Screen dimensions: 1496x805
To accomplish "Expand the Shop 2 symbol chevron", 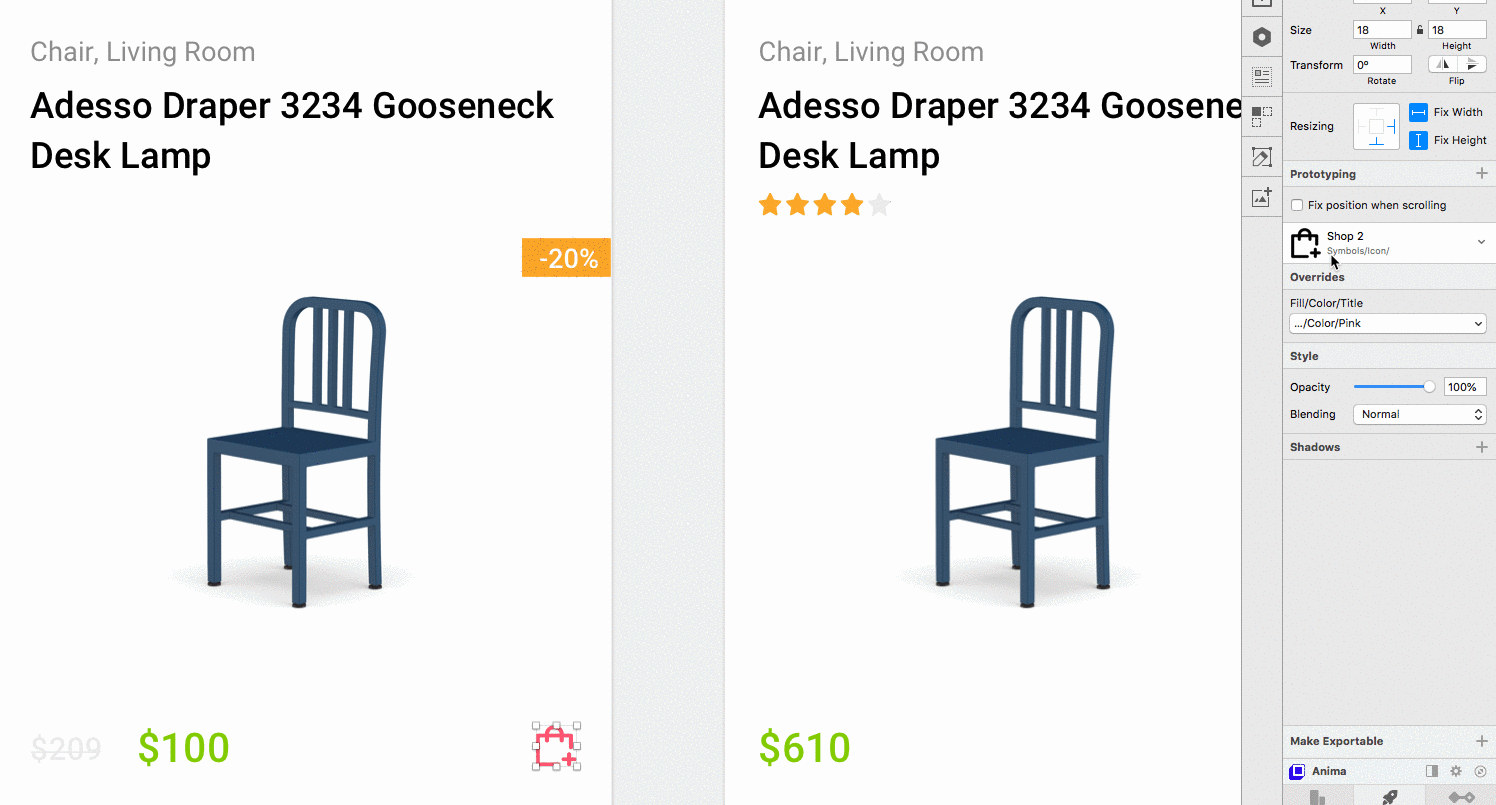I will click(1481, 241).
